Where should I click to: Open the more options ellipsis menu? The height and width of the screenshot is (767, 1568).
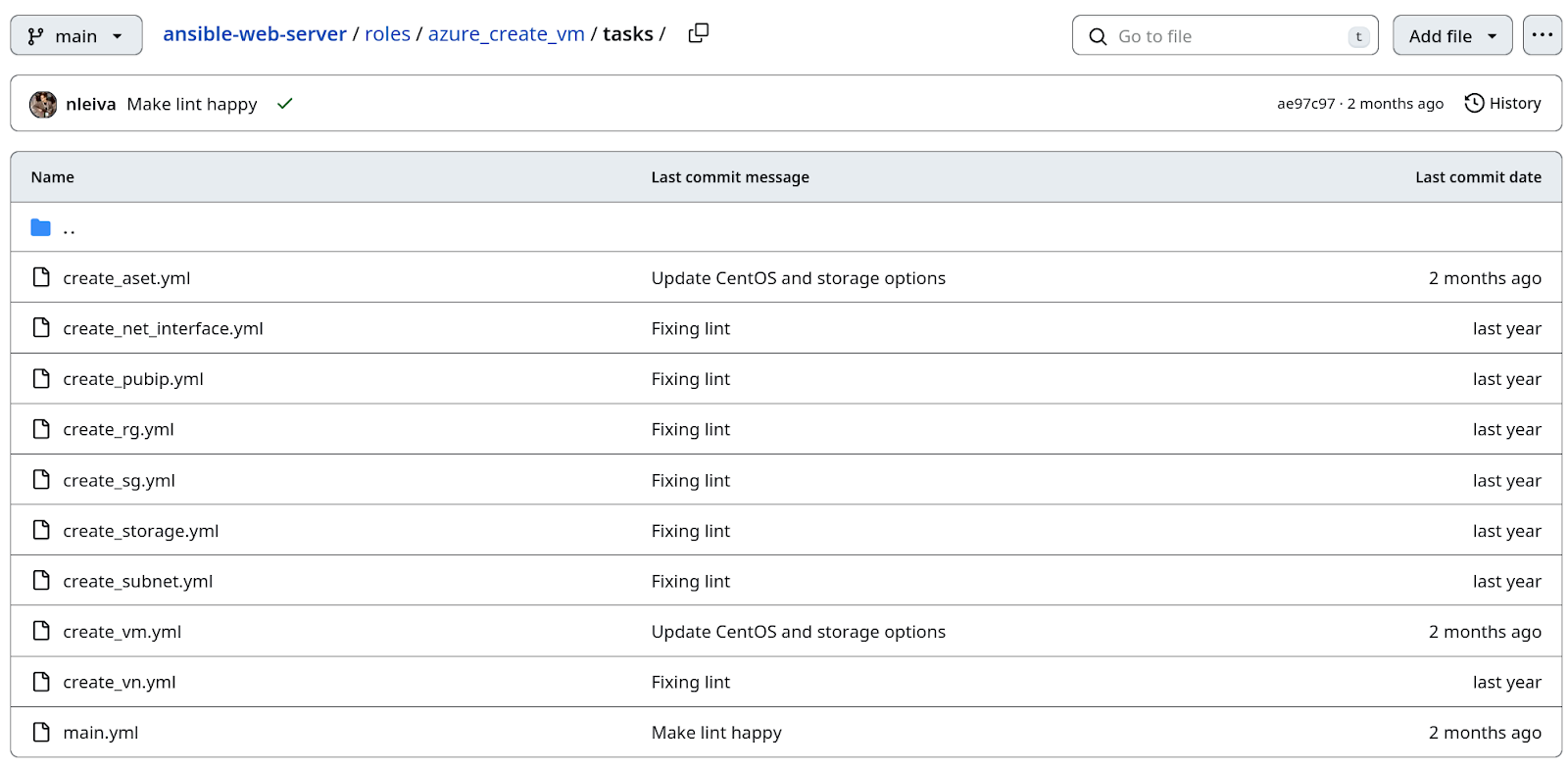click(1542, 35)
